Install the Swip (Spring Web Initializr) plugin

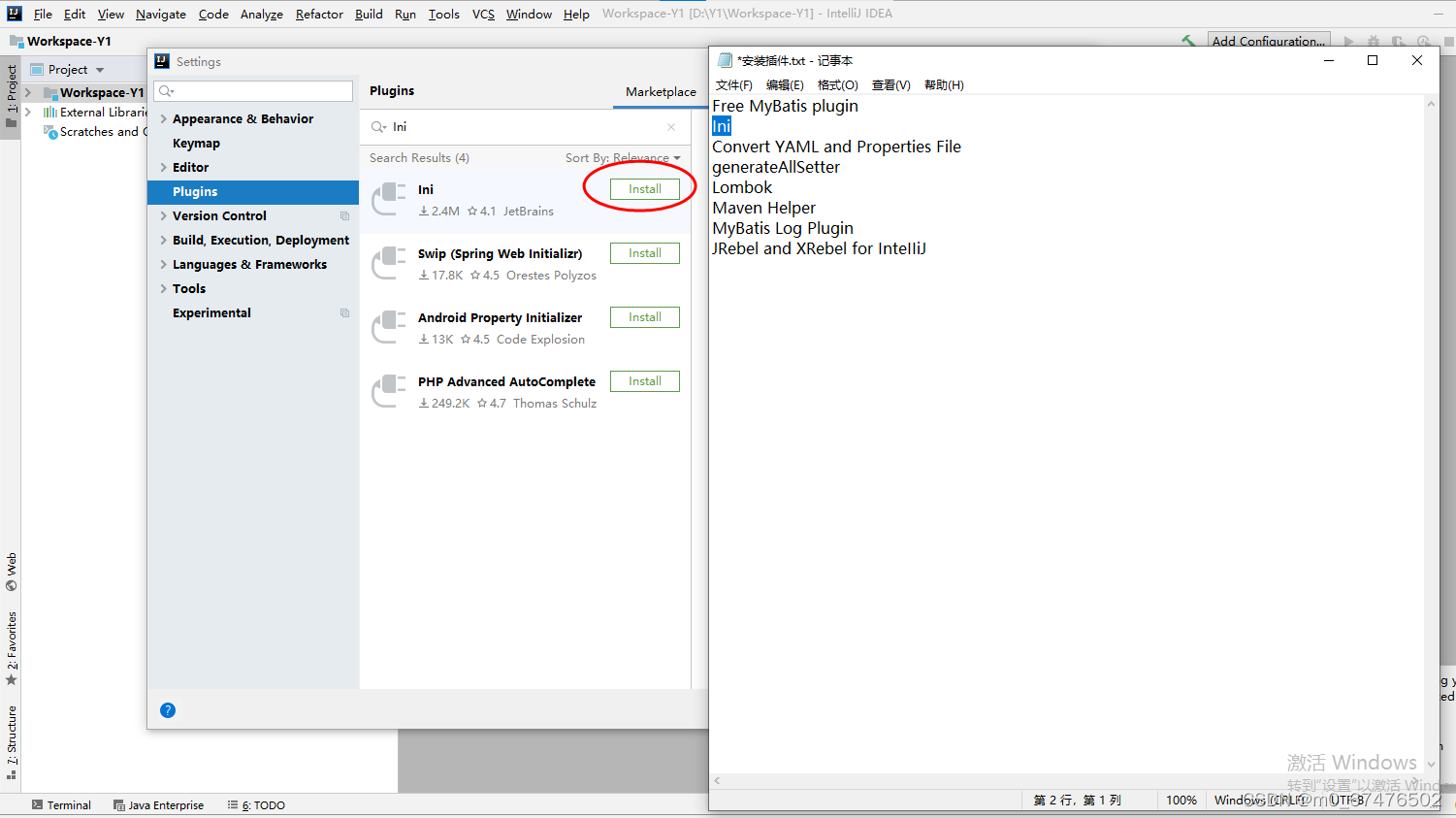[644, 253]
